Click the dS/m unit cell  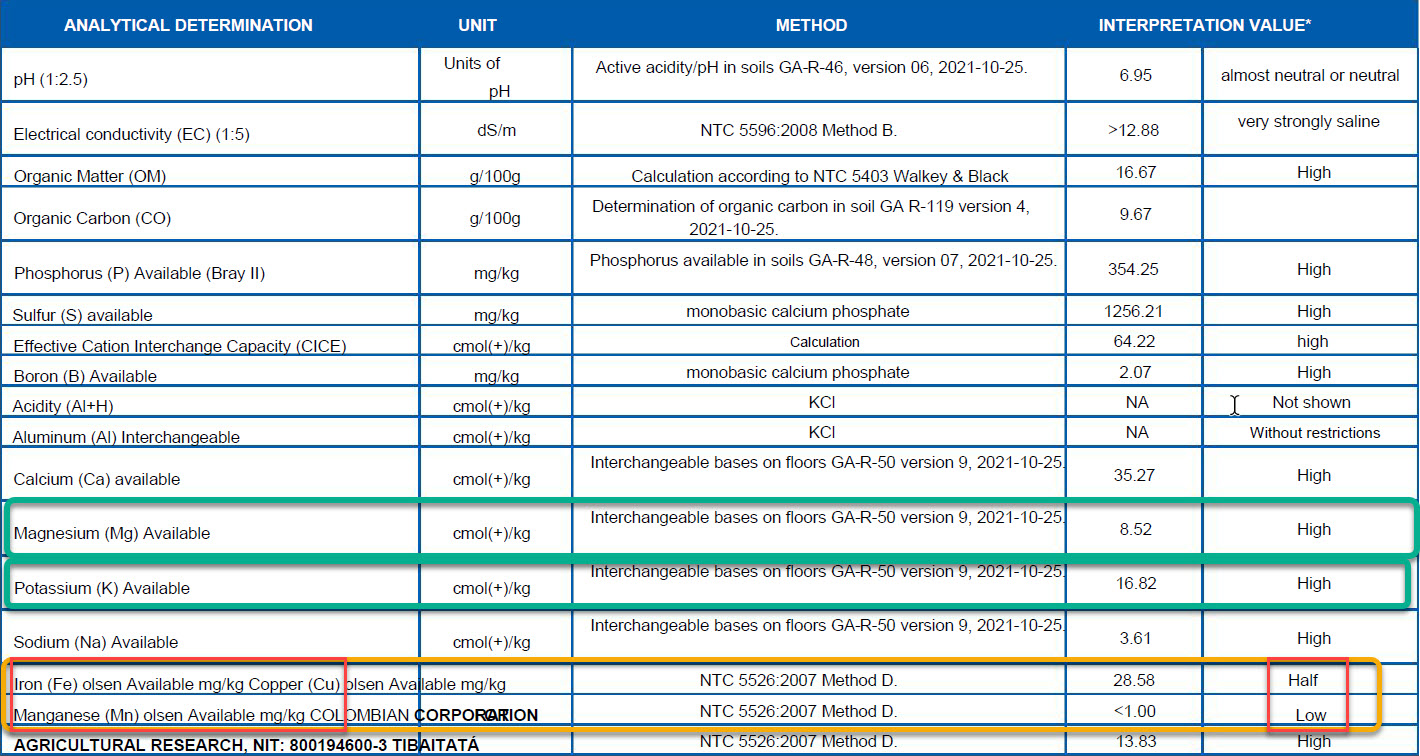click(x=496, y=130)
